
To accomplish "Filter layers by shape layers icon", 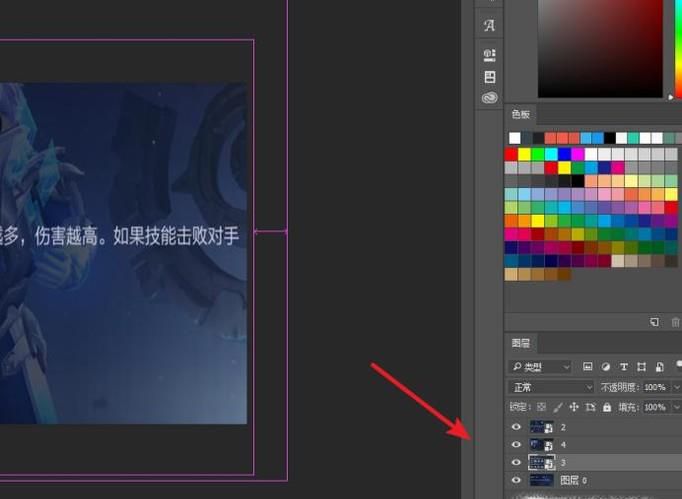I will [x=642, y=367].
